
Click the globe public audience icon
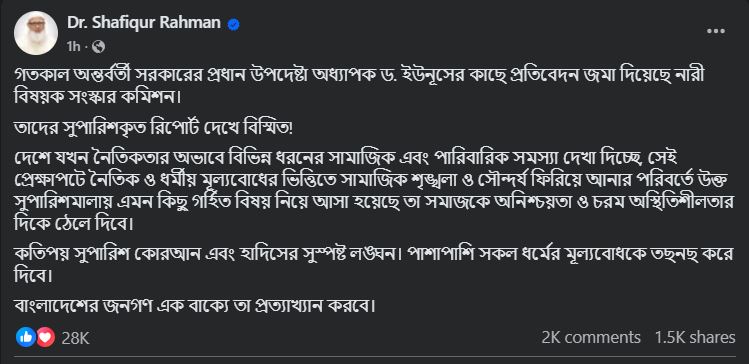pyautogui.click(x=98, y=46)
